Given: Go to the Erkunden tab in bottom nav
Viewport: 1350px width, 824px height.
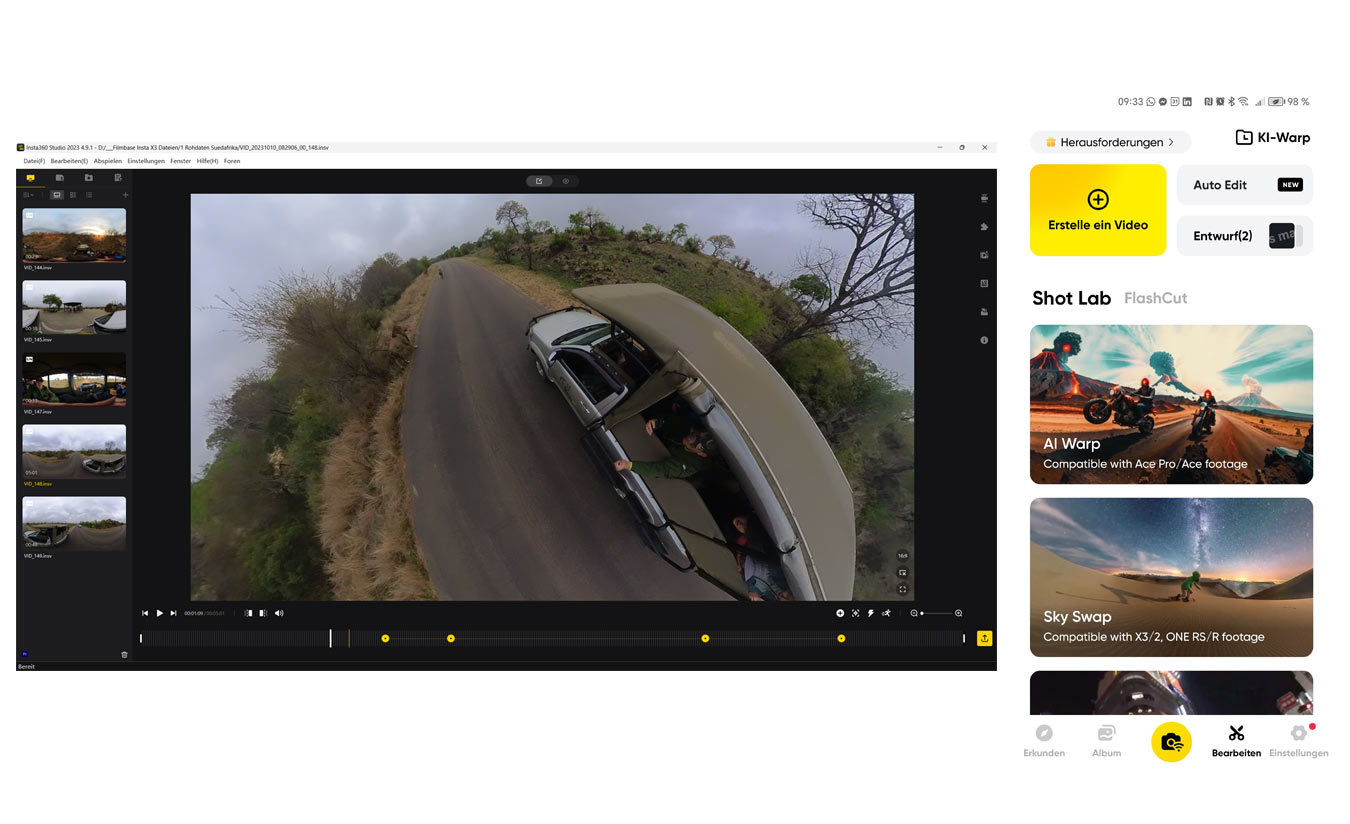Looking at the screenshot, I should click(x=1044, y=741).
